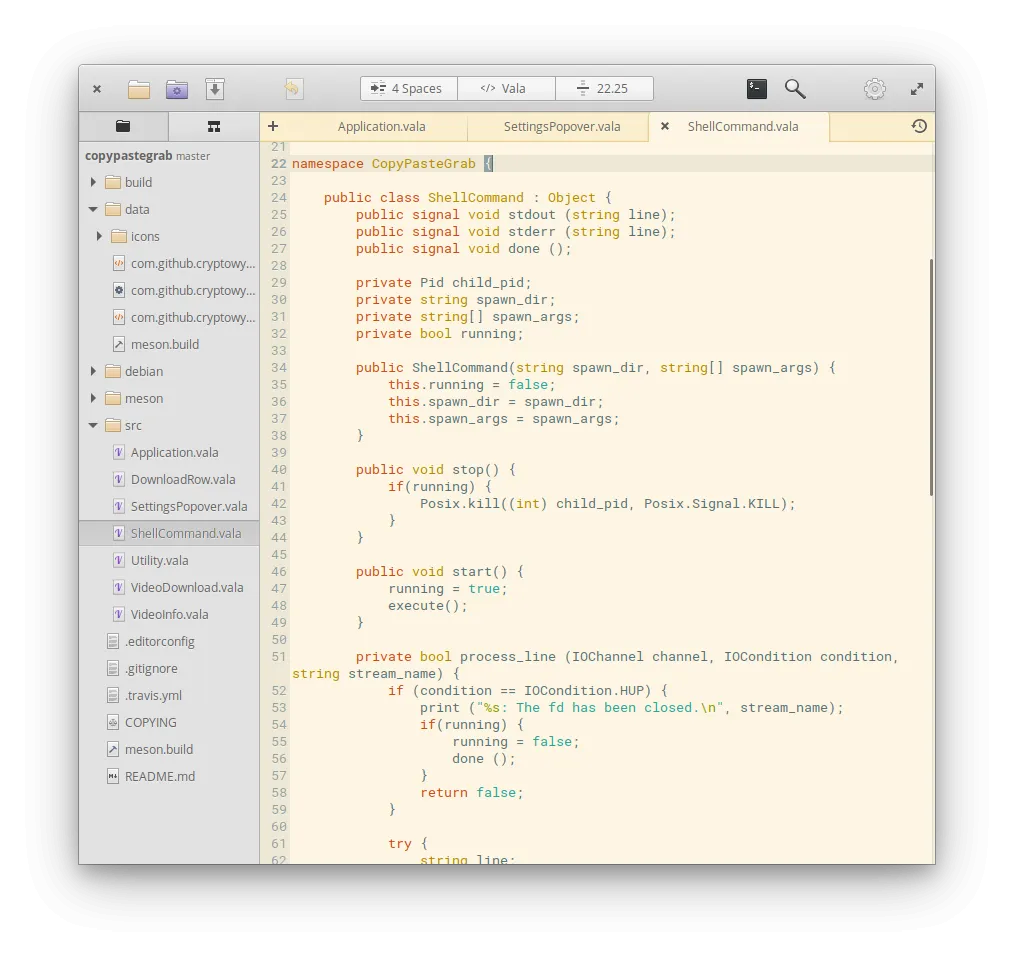Click line number 46 in the gutter
Screen dimensions: 1014x957
coord(279,572)
